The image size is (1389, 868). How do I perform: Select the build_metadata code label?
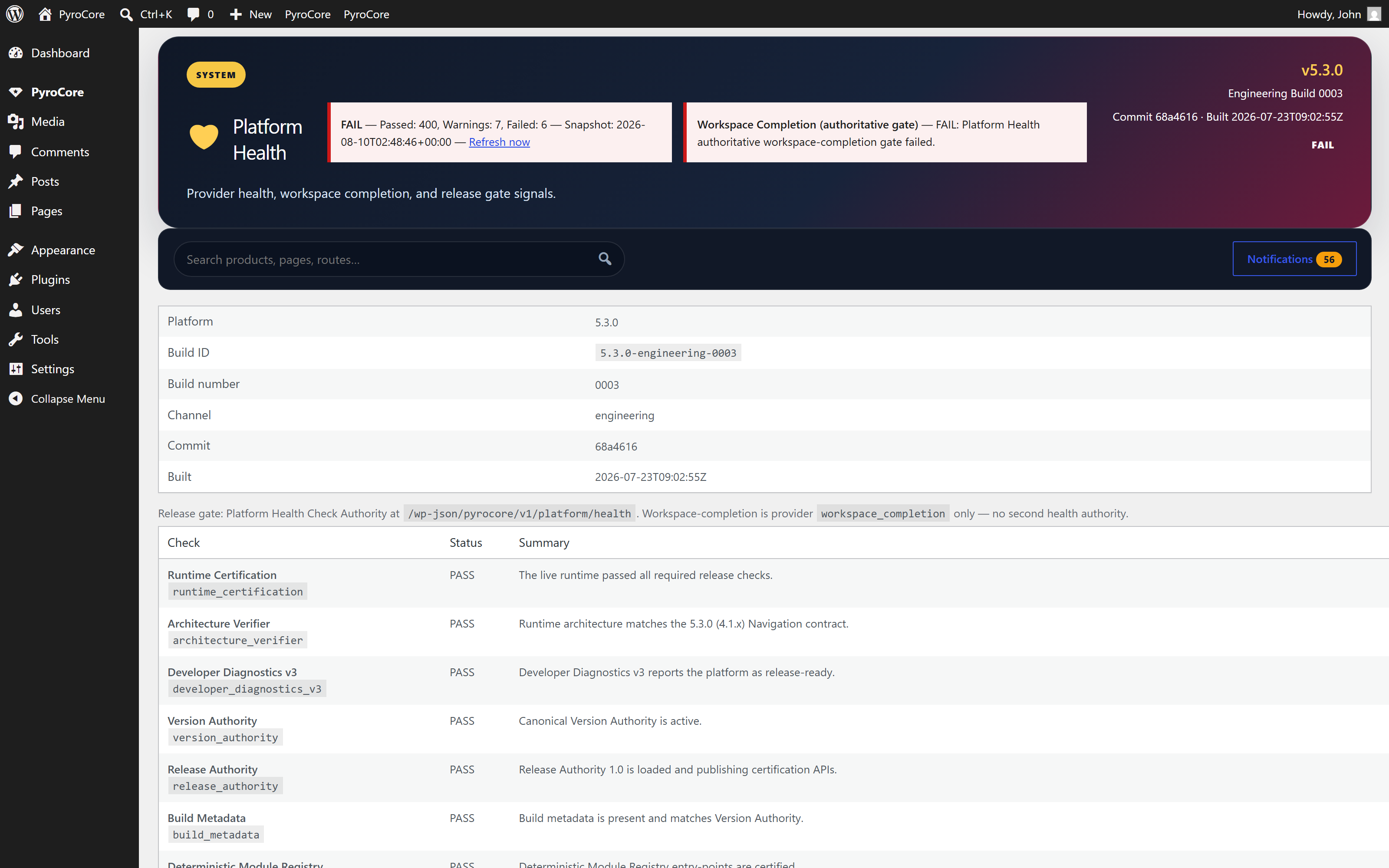coord(216,835)
